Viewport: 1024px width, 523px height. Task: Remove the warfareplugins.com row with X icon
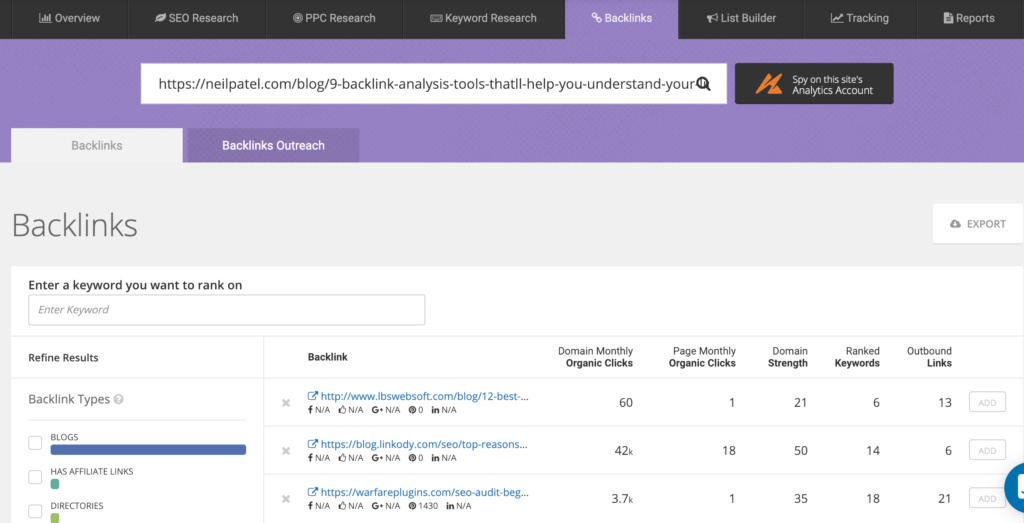pyautogui.click(x=285, y=499)
